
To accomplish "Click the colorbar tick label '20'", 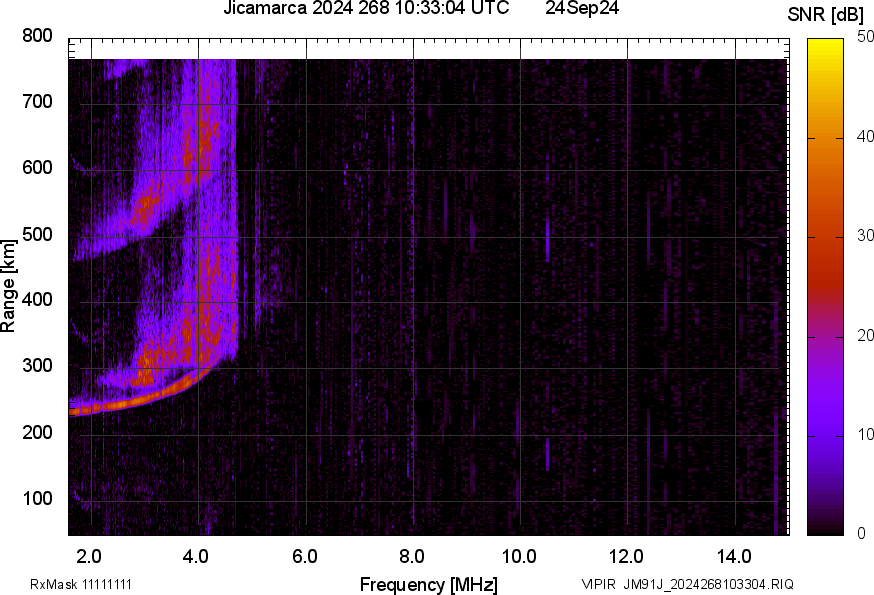I will pos(866,335).
